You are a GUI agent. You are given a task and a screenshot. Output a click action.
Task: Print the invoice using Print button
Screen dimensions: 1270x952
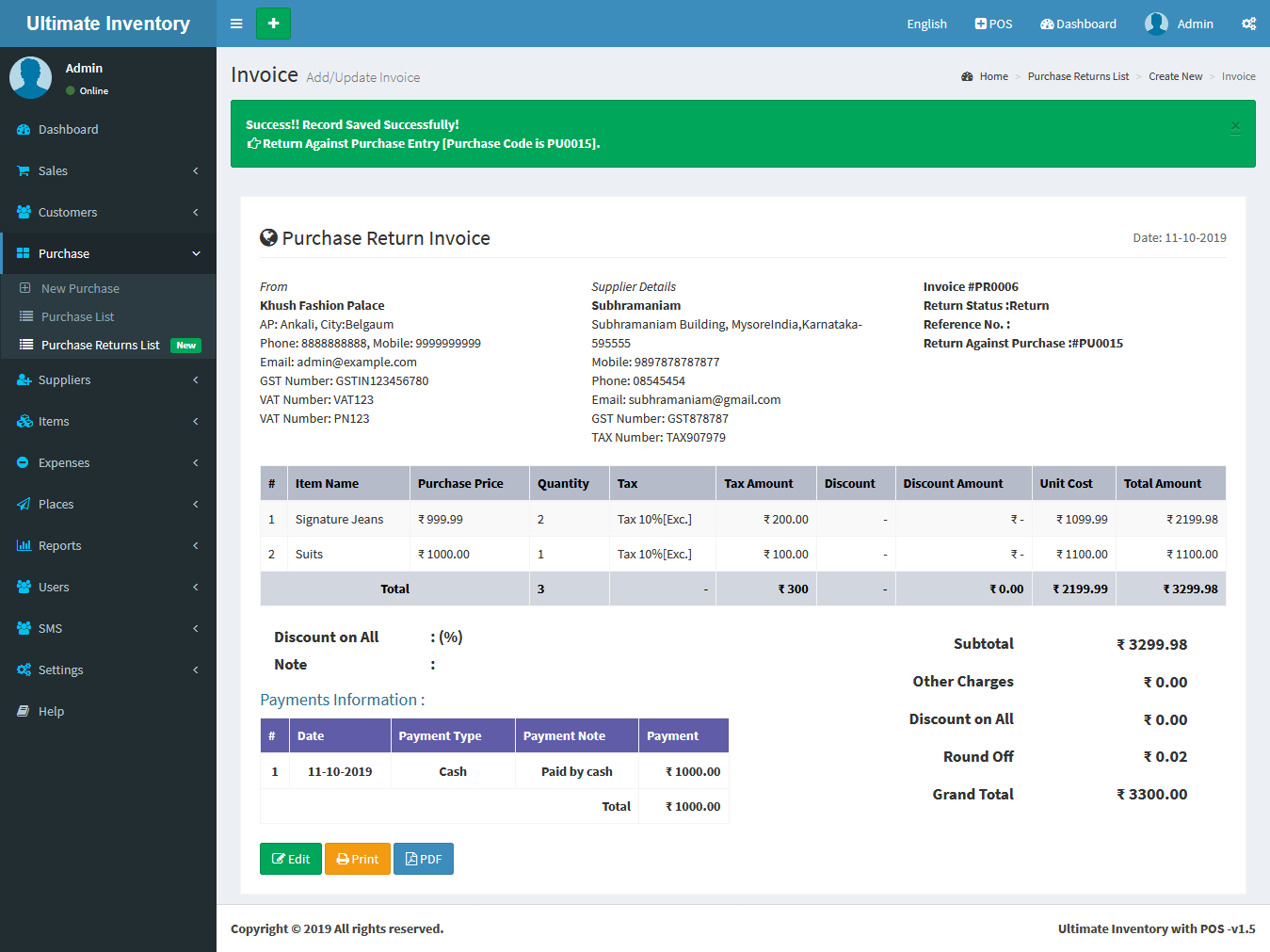(x=358, y=859)
